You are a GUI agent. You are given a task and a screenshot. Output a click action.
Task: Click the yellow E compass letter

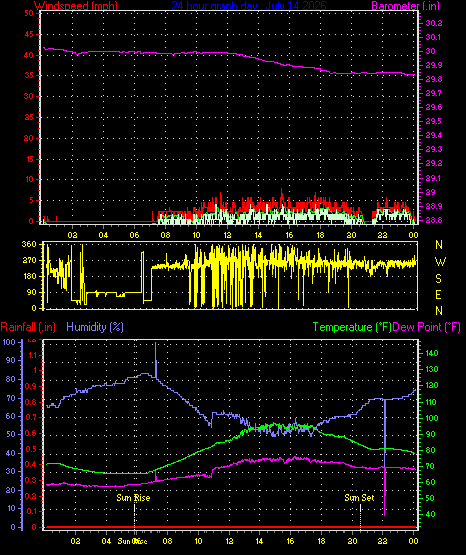439,294
